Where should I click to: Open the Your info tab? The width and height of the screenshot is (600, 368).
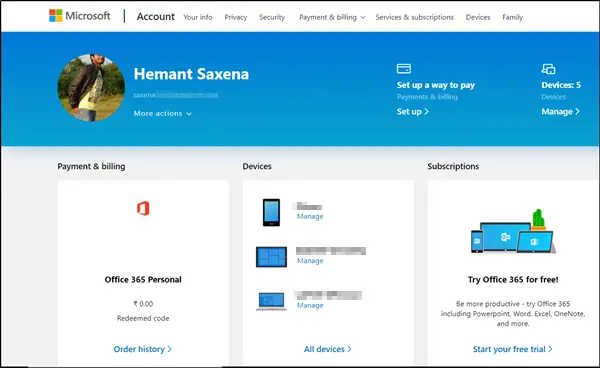[x=197, y=17]
